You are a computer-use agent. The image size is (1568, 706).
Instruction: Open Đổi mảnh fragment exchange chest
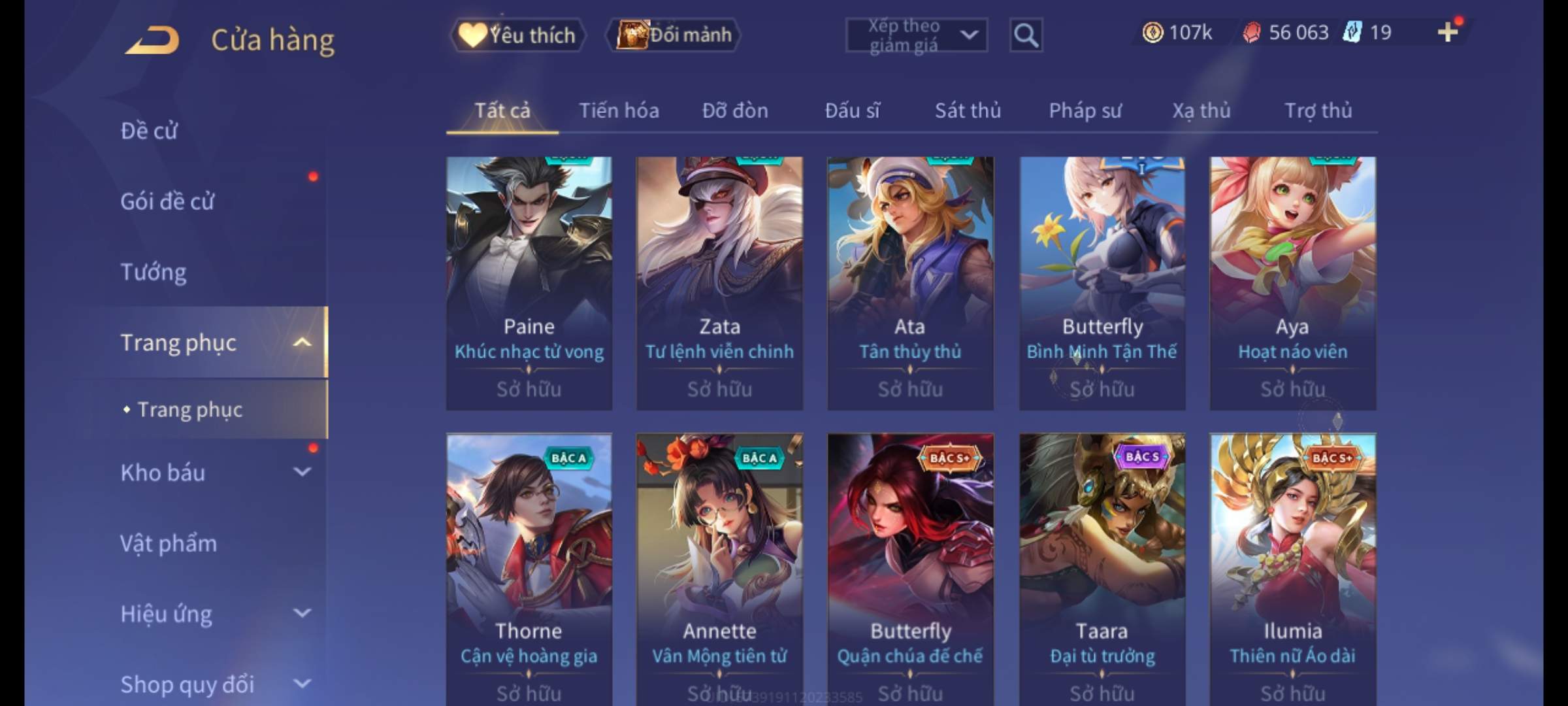point(674,35)
